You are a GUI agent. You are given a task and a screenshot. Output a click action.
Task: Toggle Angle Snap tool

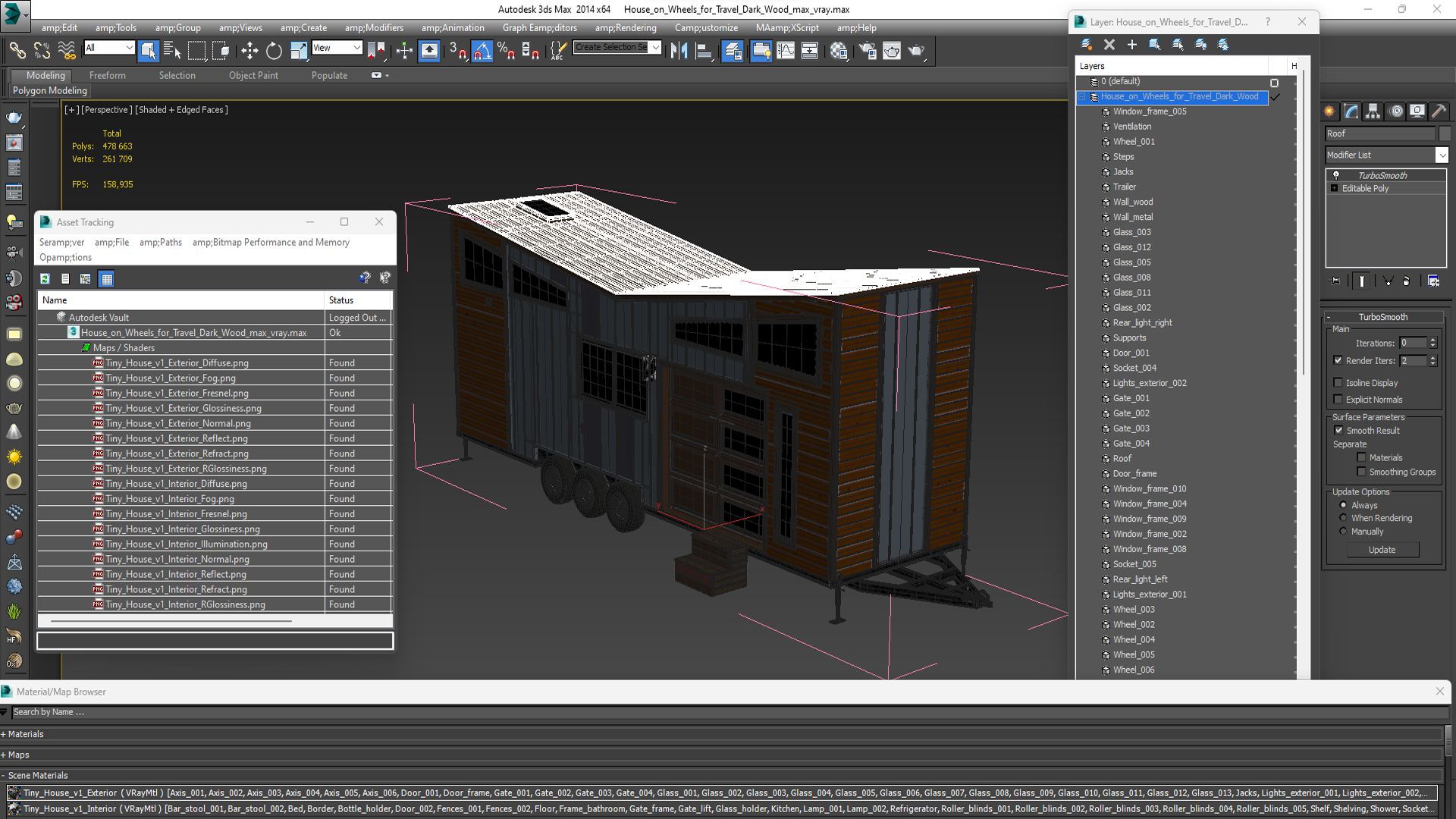pyautogui.click(x=482, y=51)
